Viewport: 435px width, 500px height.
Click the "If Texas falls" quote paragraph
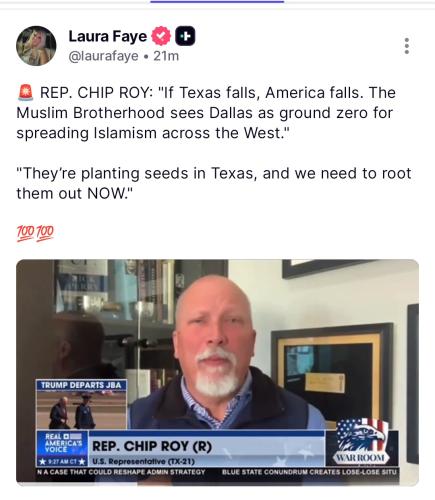pyautogui.click(x=206, y=113)
